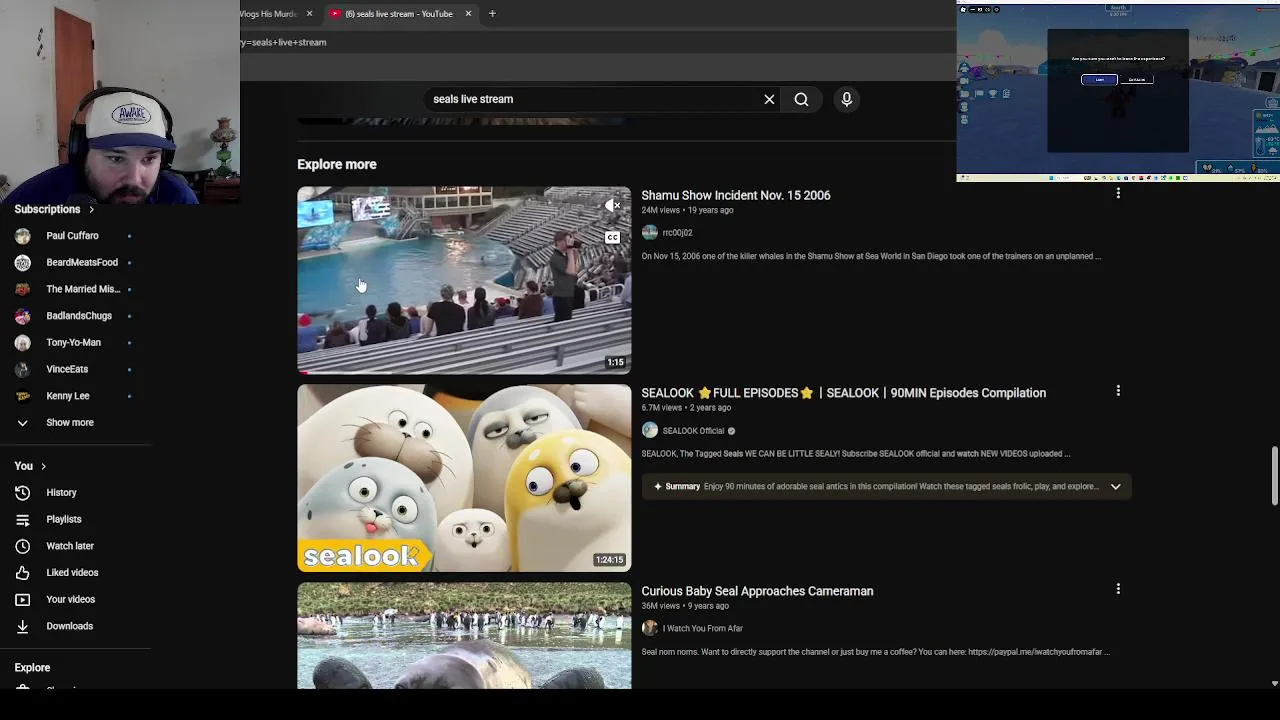Click scrollbar down arrow at page bottom
Viewport: 1280px width, 720px height.
point(1274,684)
